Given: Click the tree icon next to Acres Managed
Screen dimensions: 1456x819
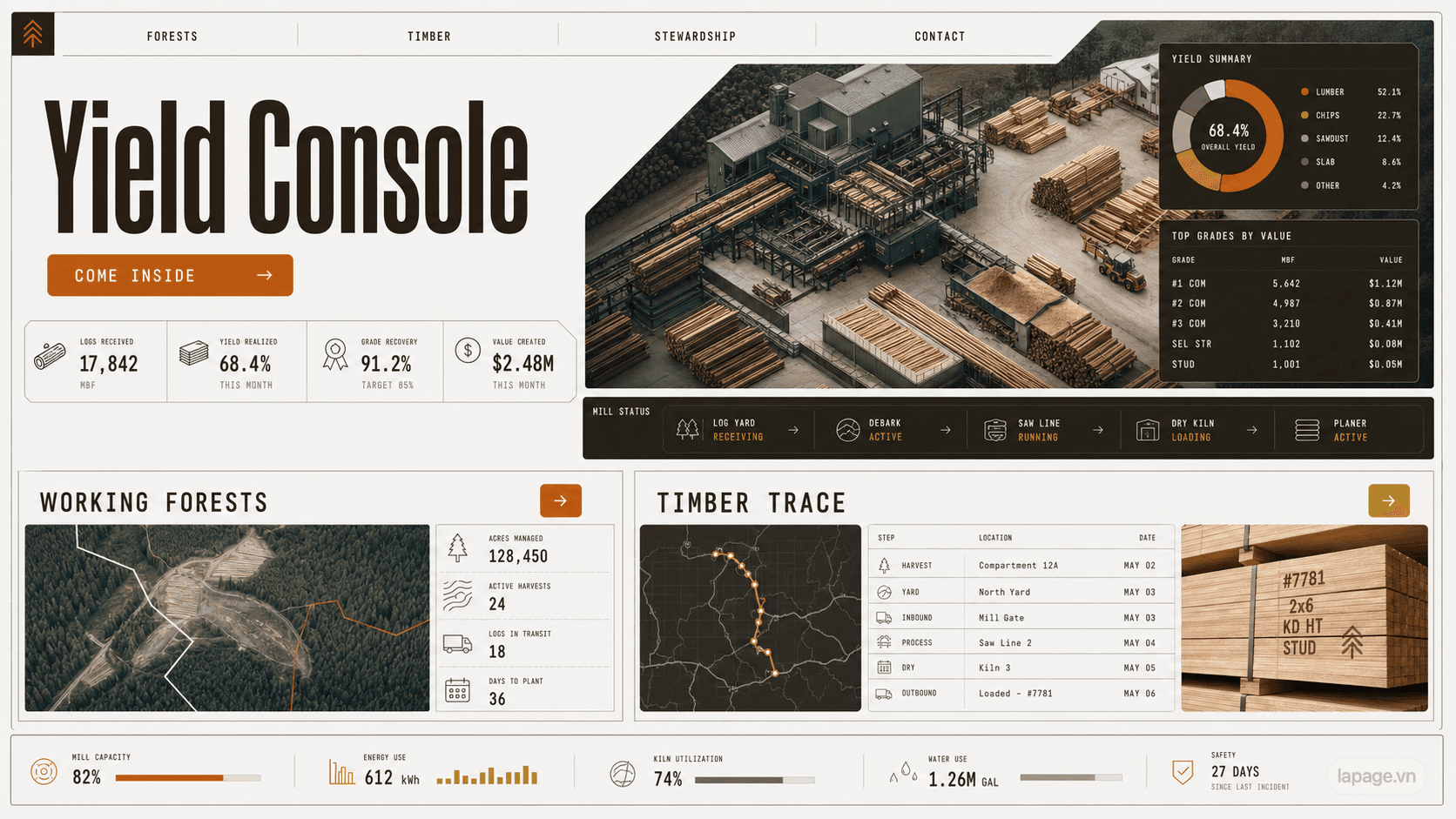Looking at the screenshot, I should click(x=458, y=547).
